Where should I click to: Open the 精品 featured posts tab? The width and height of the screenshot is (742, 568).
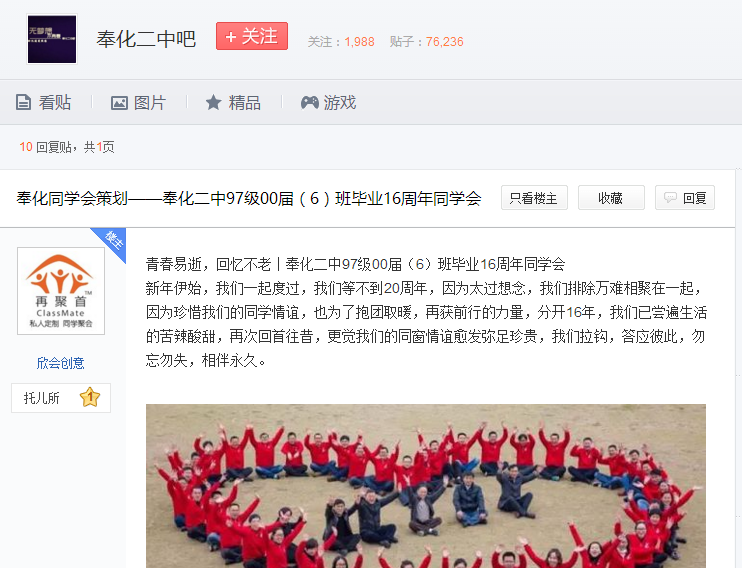[233, 102]
